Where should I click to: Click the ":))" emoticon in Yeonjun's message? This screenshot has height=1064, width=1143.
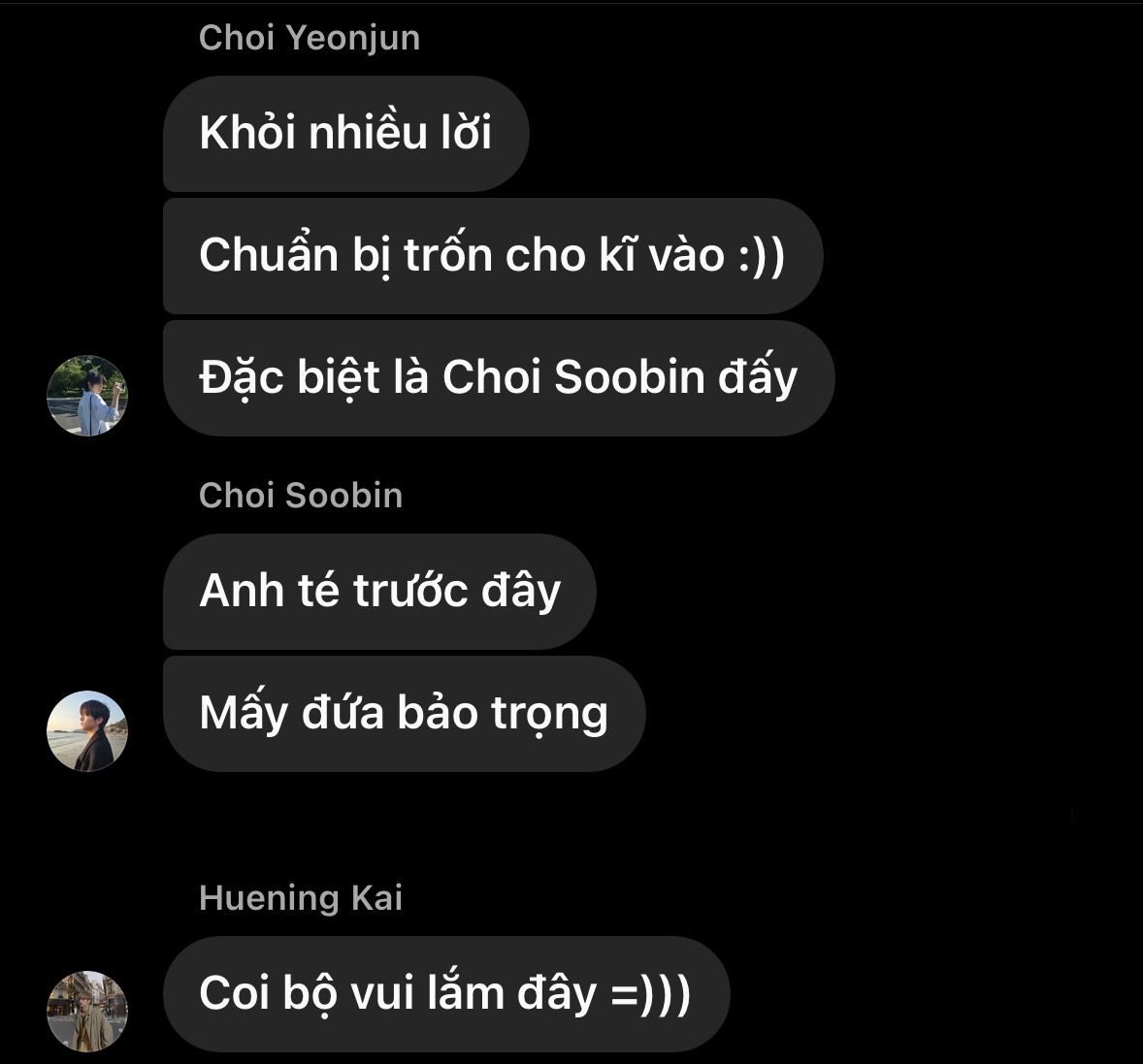pos(761,256)
